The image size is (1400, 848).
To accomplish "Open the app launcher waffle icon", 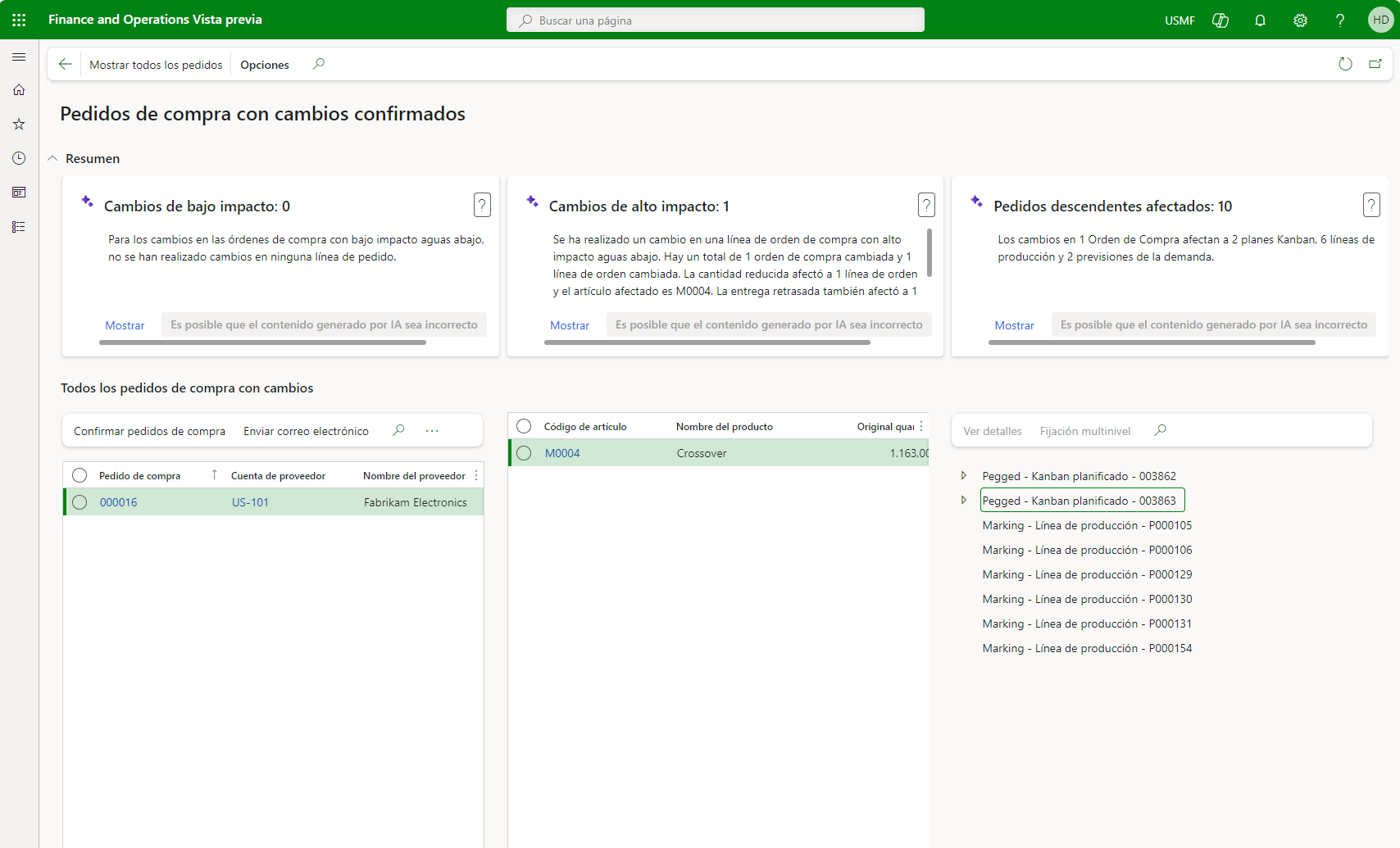I will 19,20.
